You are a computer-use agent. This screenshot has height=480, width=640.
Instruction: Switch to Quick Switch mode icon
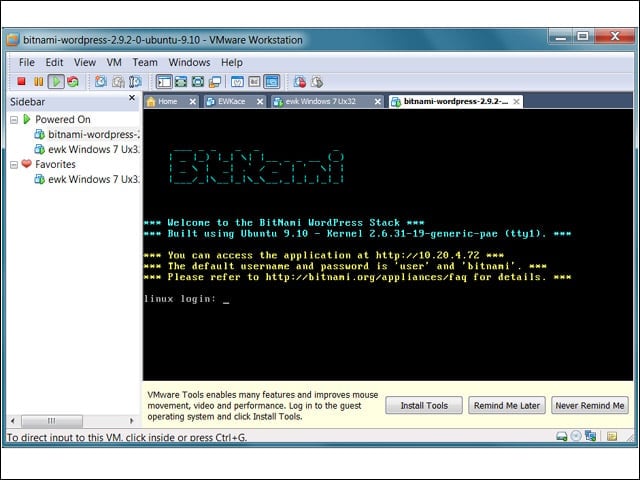181,82
